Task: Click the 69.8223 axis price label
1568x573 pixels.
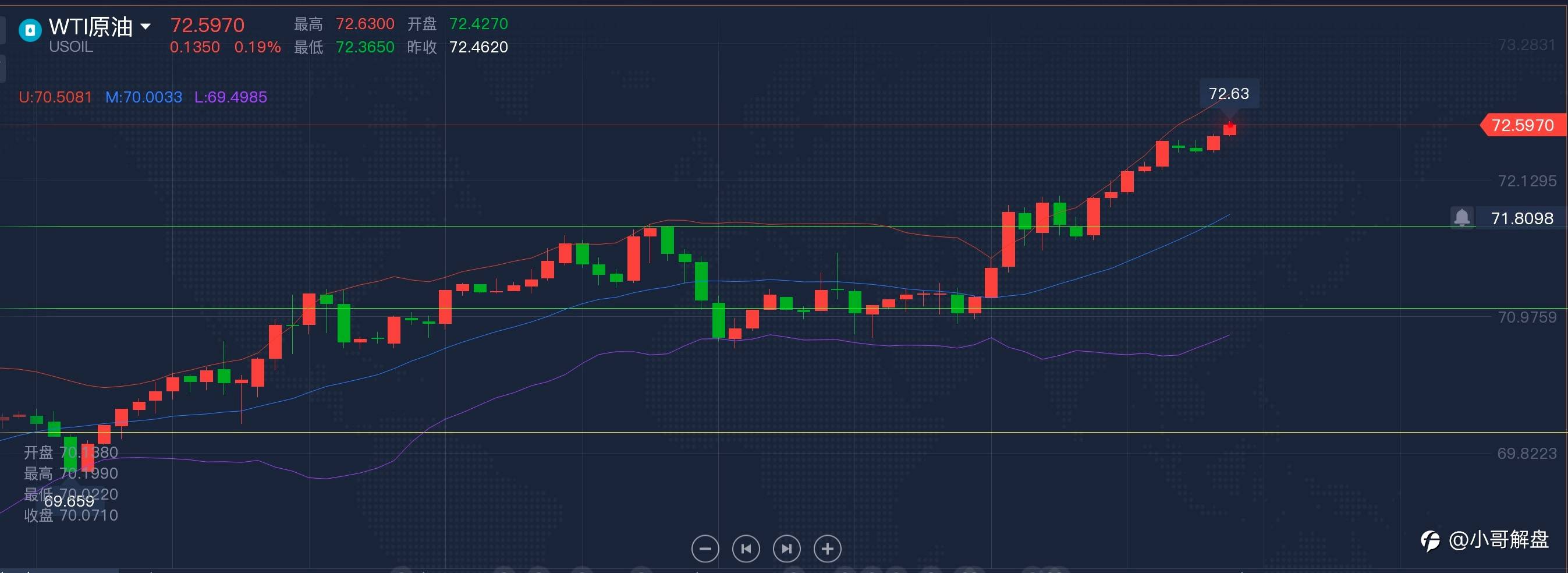Action: 1527,454
